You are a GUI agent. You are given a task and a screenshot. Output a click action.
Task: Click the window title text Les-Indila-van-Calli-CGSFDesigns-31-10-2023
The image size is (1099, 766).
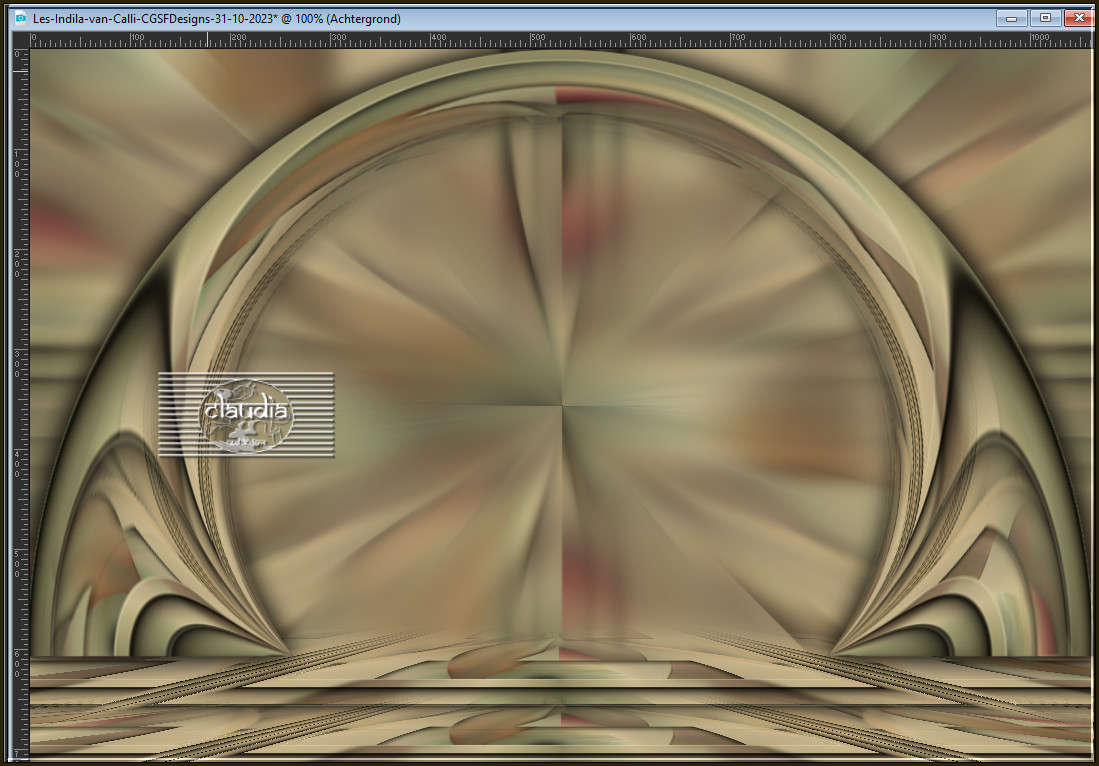pos(153,19)
